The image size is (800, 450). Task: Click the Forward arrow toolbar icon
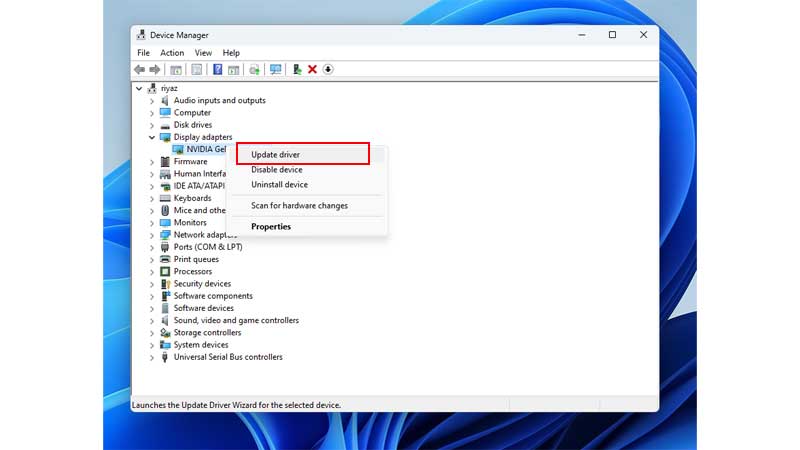pos(155,69)
